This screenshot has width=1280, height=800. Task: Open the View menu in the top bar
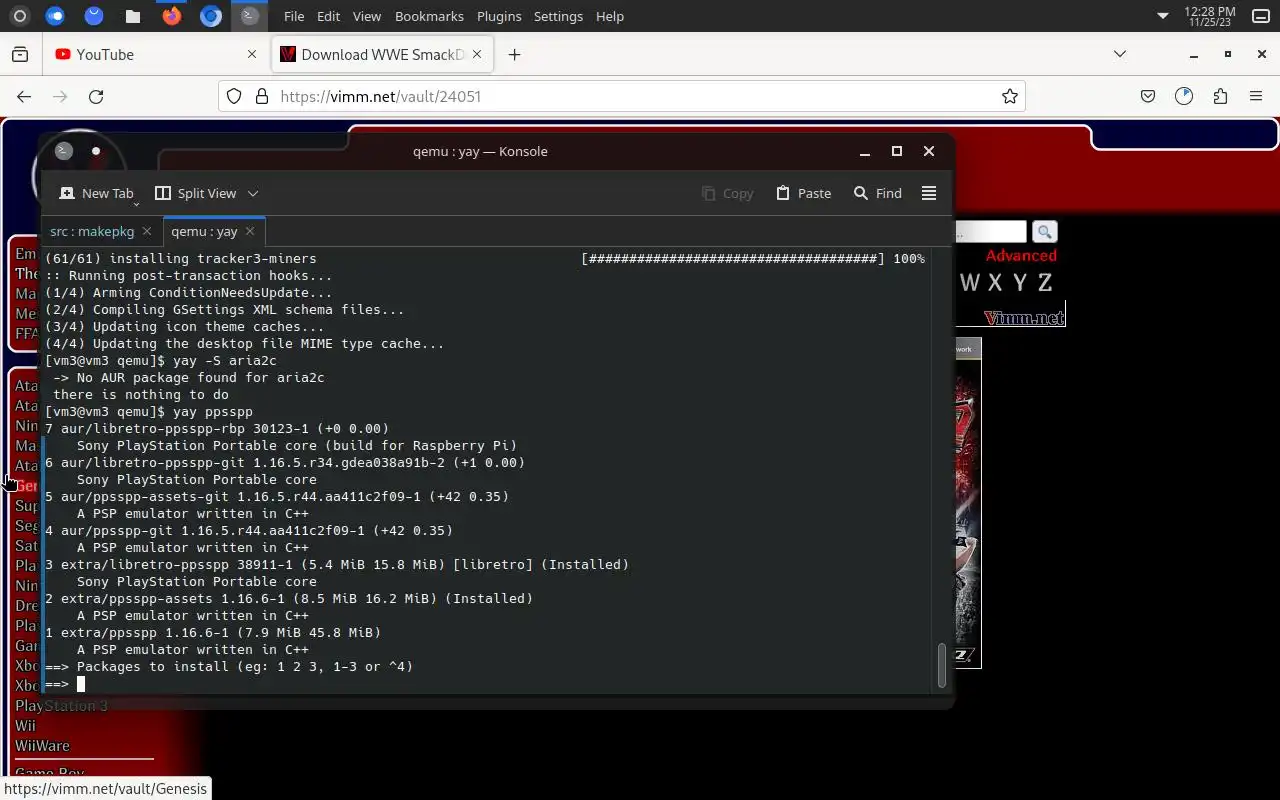367,16
